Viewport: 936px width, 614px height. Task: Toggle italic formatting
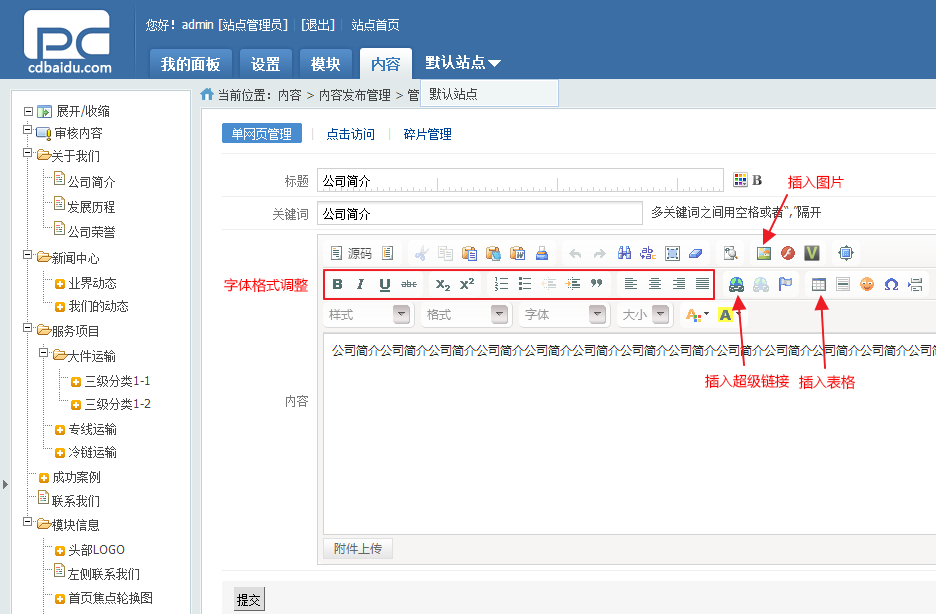(x=361, y=284)
